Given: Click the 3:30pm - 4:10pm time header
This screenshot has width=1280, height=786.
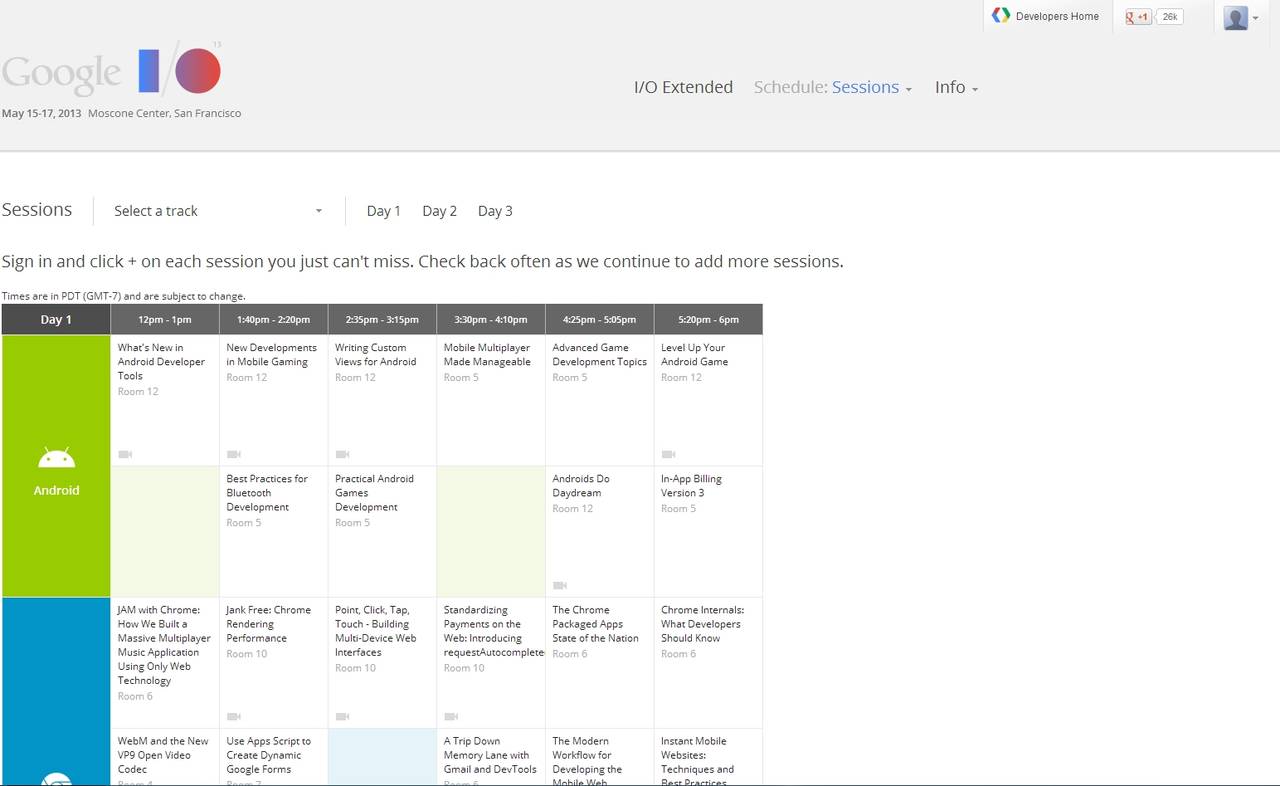Looking at the screenshot, I should pos(491,320).
